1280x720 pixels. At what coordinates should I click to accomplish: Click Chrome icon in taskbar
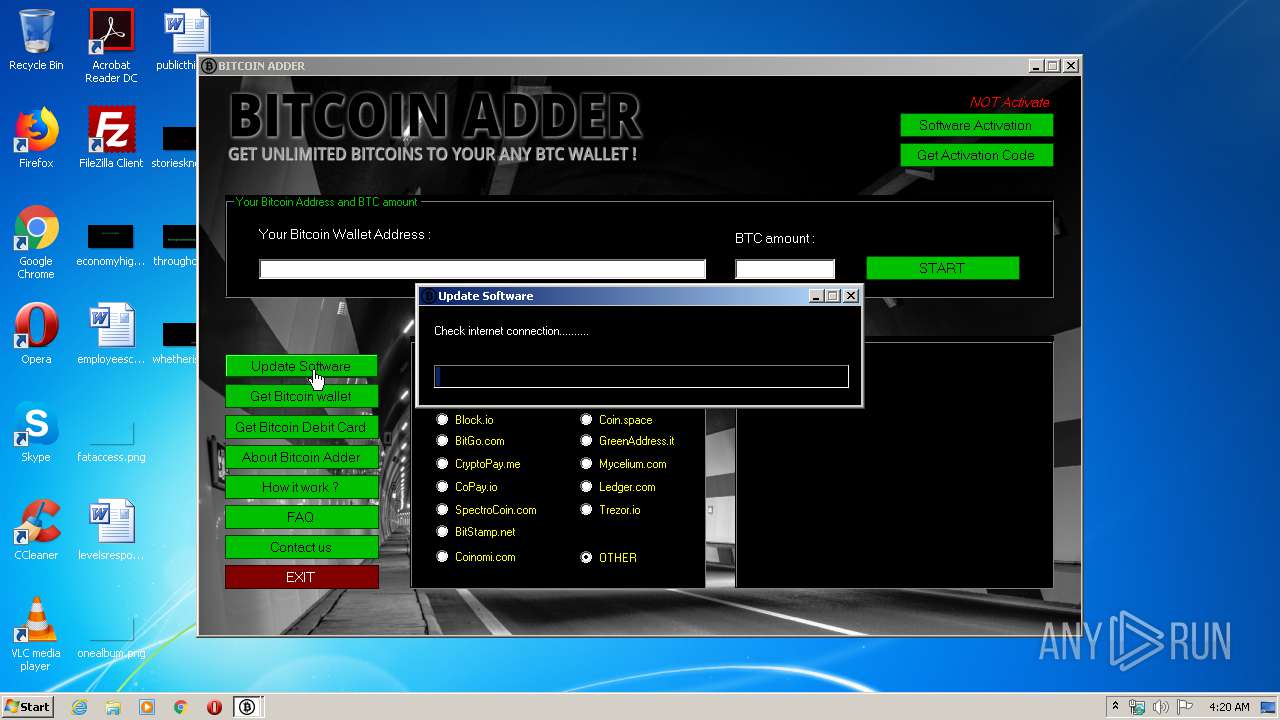pyautogui.click(x=180, y=707)
